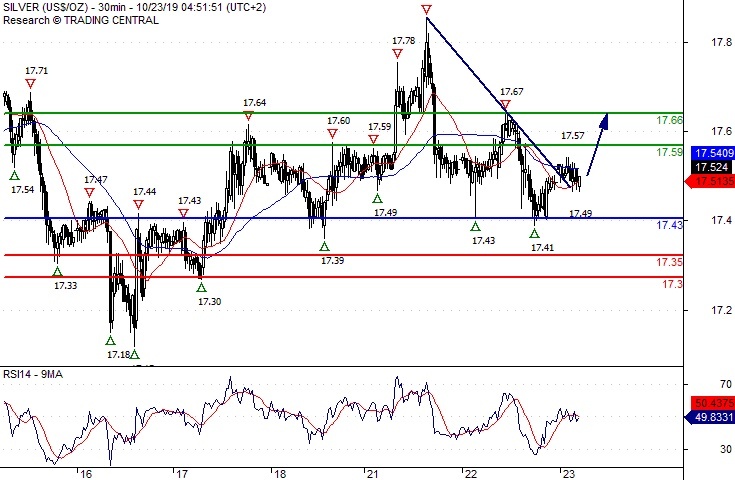Select date label 17 on time axis
The width and height of the screenshot is (735, 480).
[x=182, y=474]
